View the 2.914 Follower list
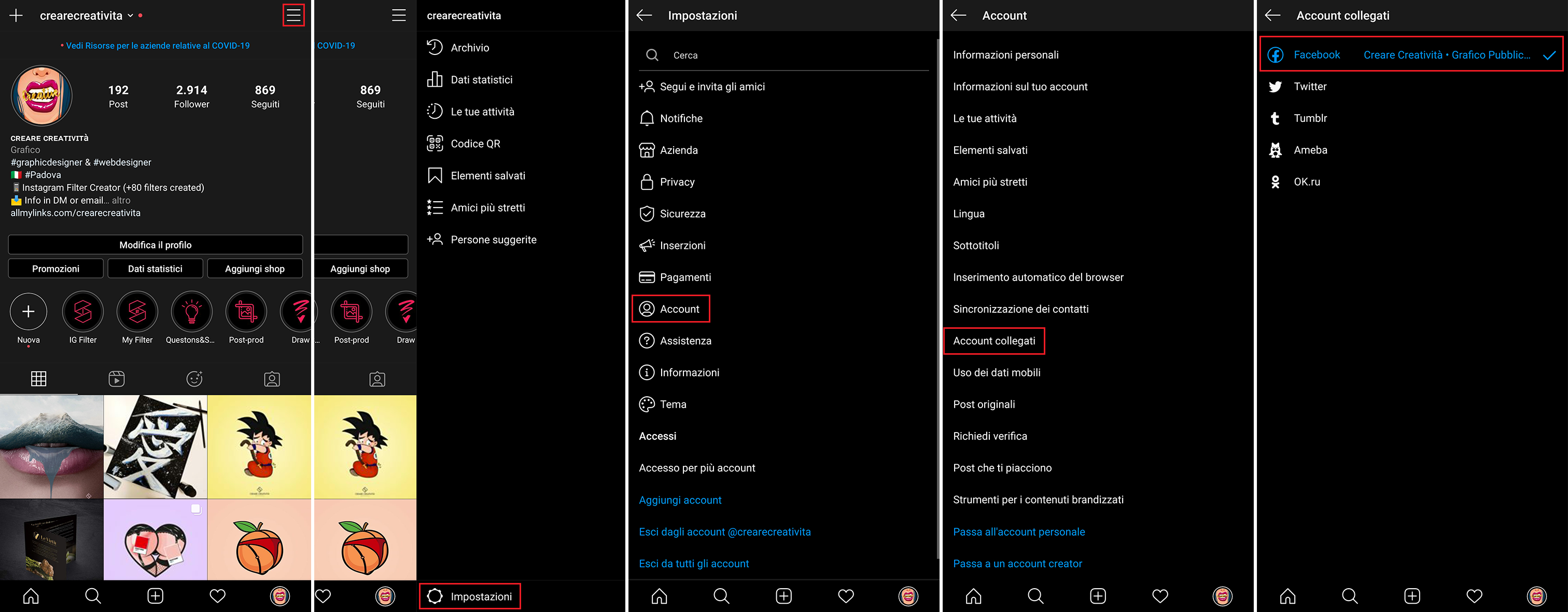The image size is (1568, 612). [x=192, y=96]
